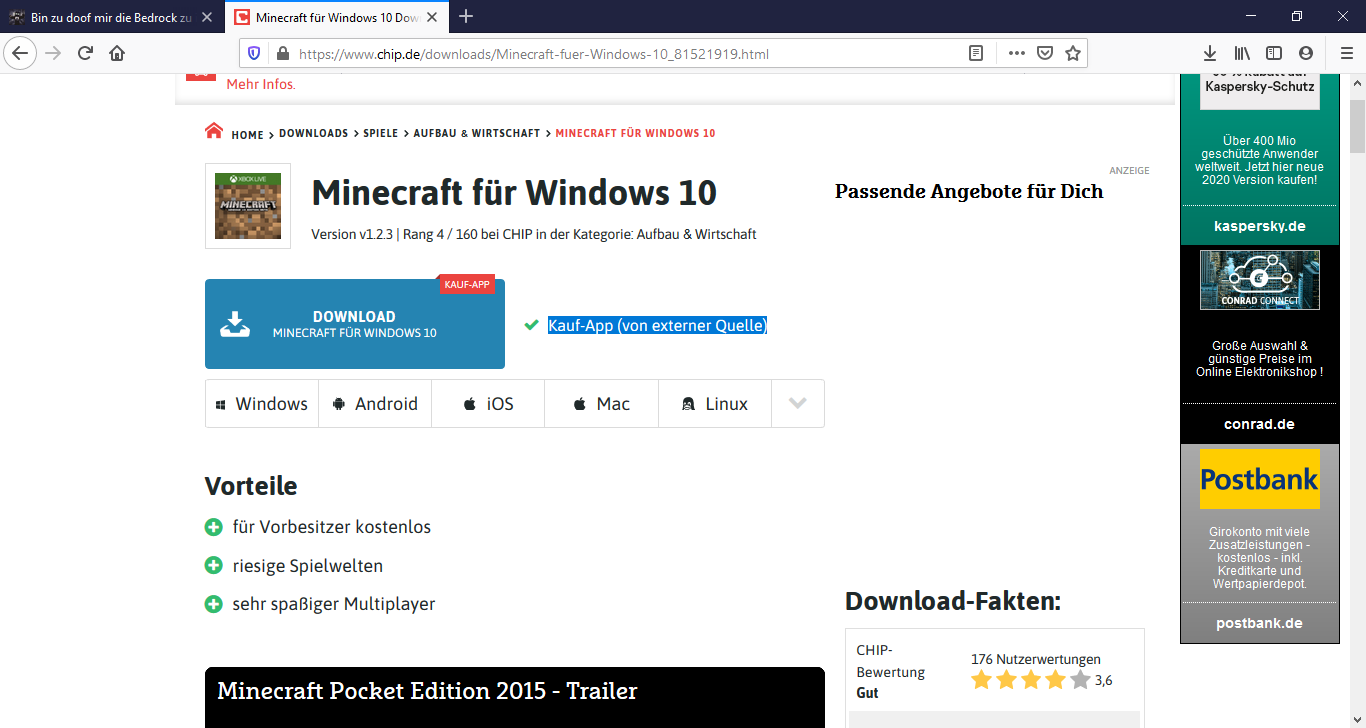Open the Library bookmarks and history
Viewport: 1366px width, 728px height.
click(x=1242, y=53)
